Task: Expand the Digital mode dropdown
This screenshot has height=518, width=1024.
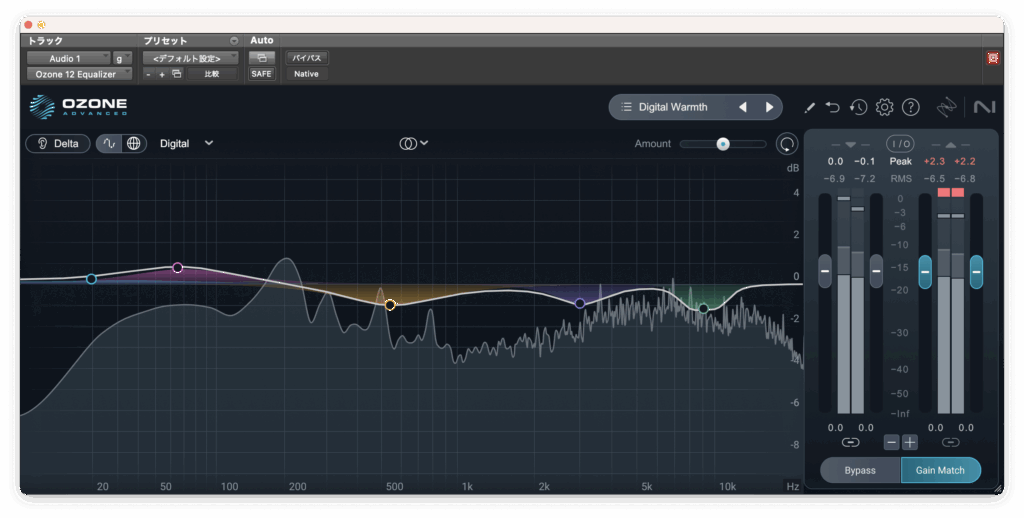Action: coord(187,143)
